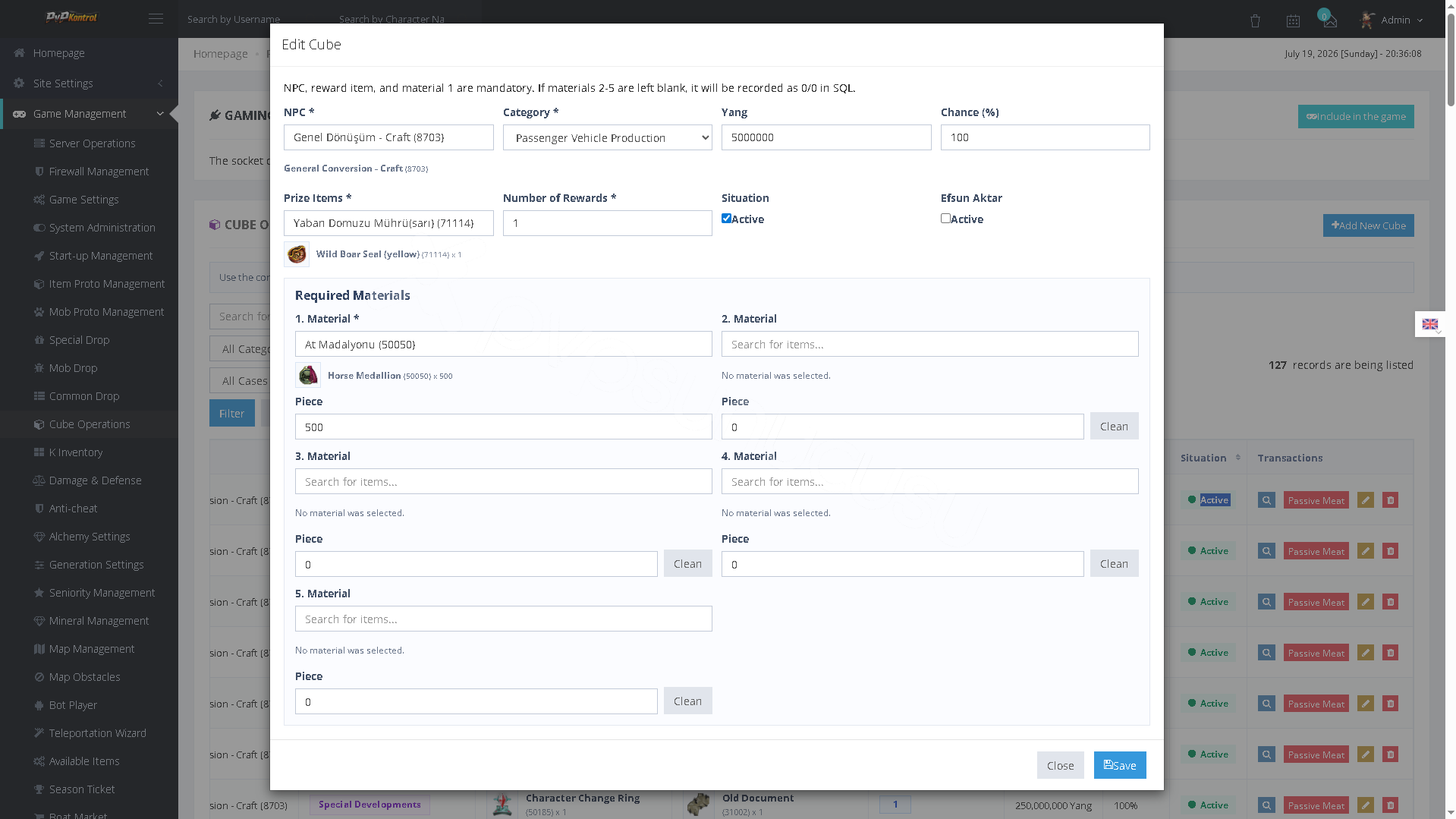Click Clean button for material 2
The image size is (1456, 819).
1114,427
